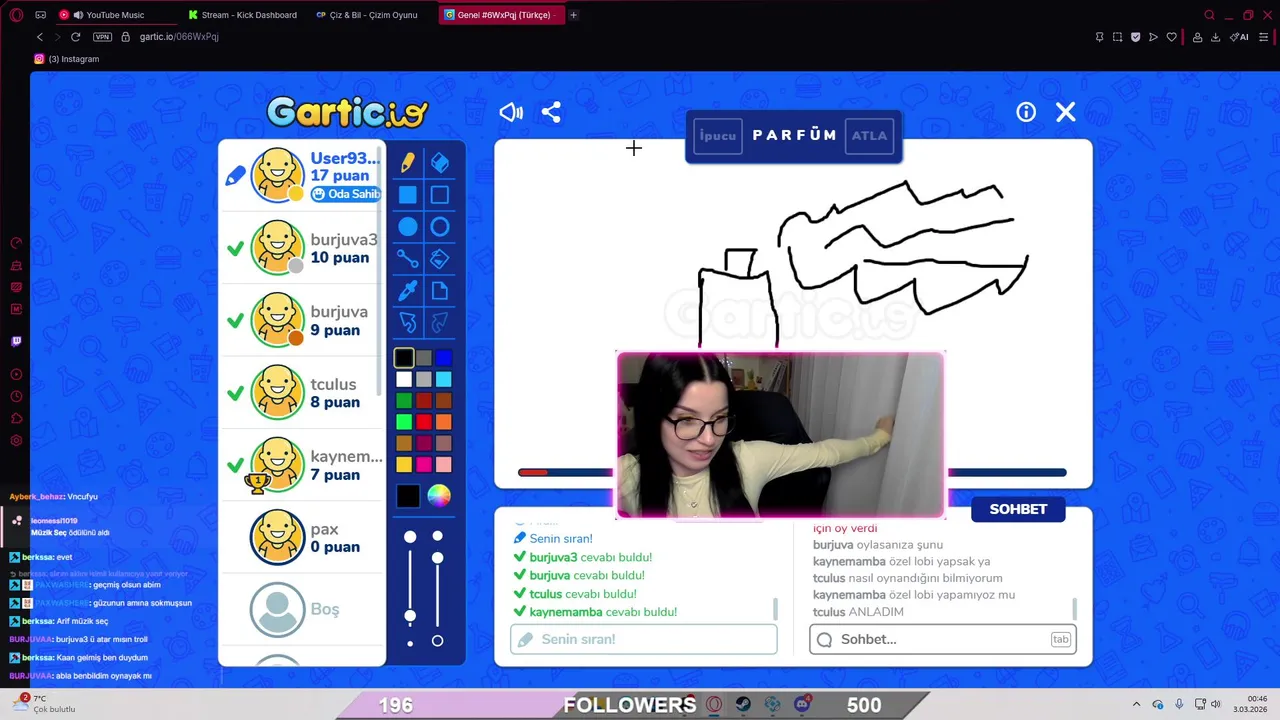Undo the last stroke with back arrow
Screen dimensions: 1280x720
(408, 322)
